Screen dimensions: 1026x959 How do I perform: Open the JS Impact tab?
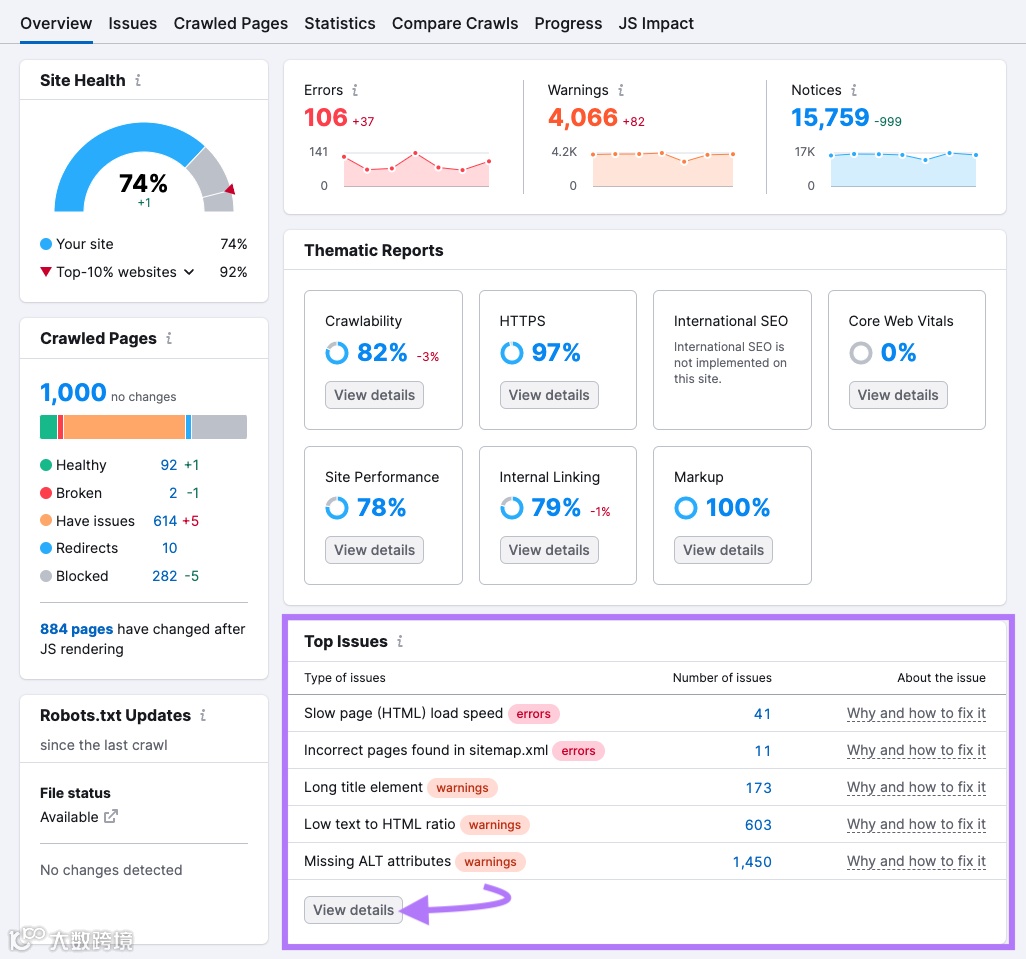point(656,24)
